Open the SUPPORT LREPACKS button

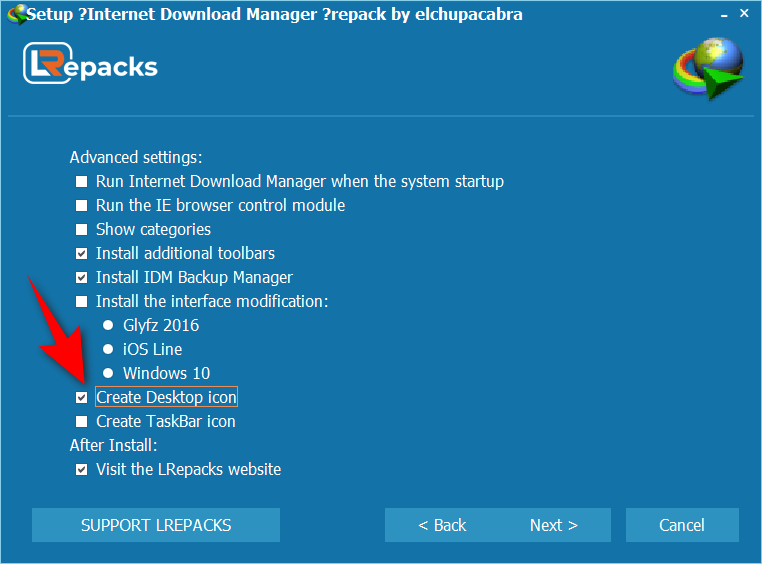(x=156, y=525)
